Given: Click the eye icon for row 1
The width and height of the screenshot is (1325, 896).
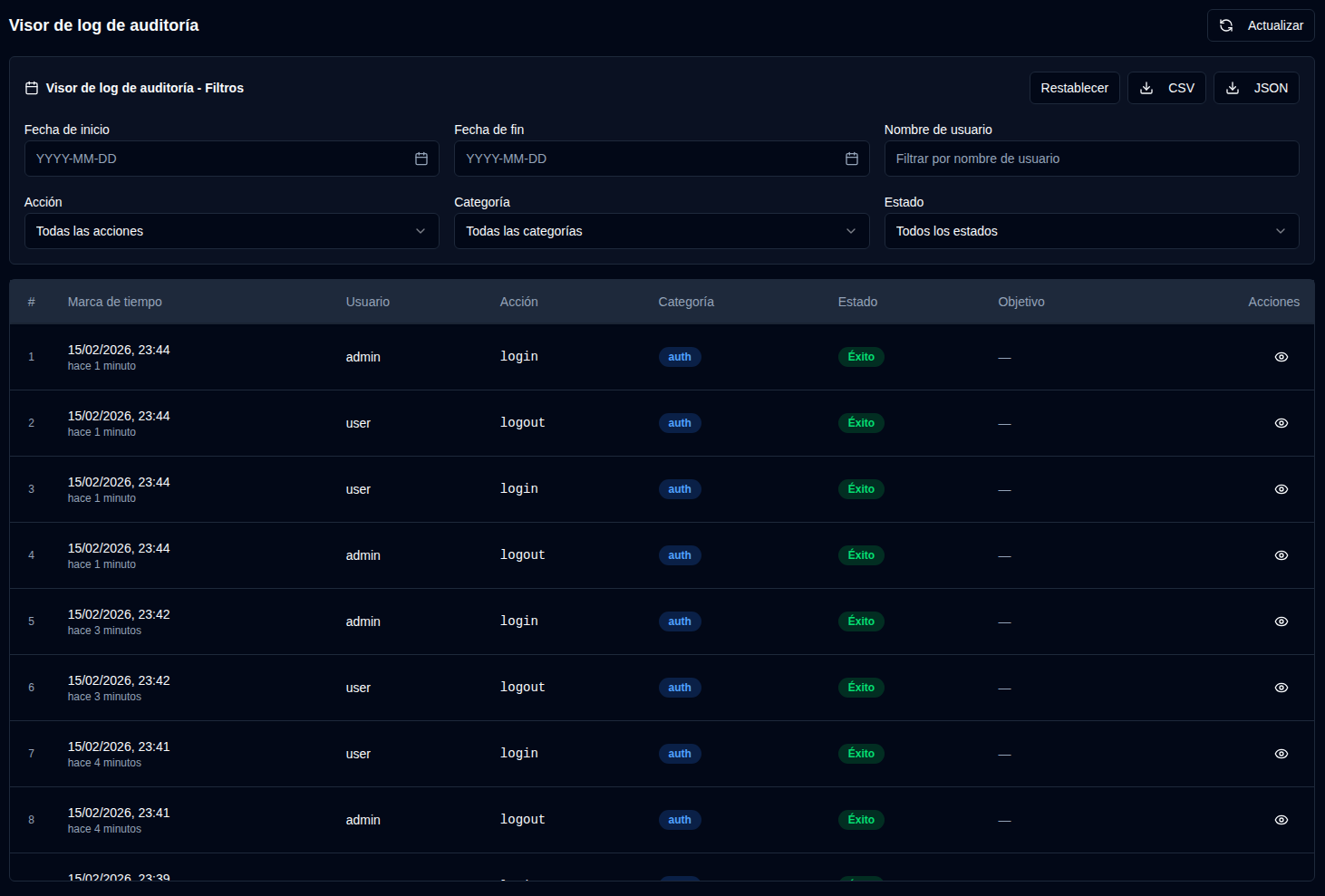Looking at the screenshot, I should (x=1281, y=357).
